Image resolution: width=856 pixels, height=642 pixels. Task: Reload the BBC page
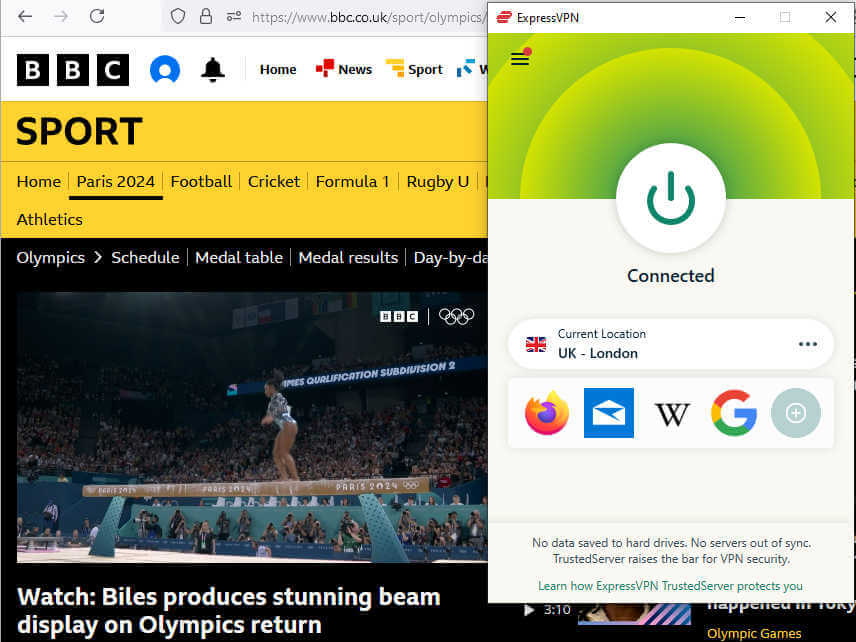pos(97,16)
